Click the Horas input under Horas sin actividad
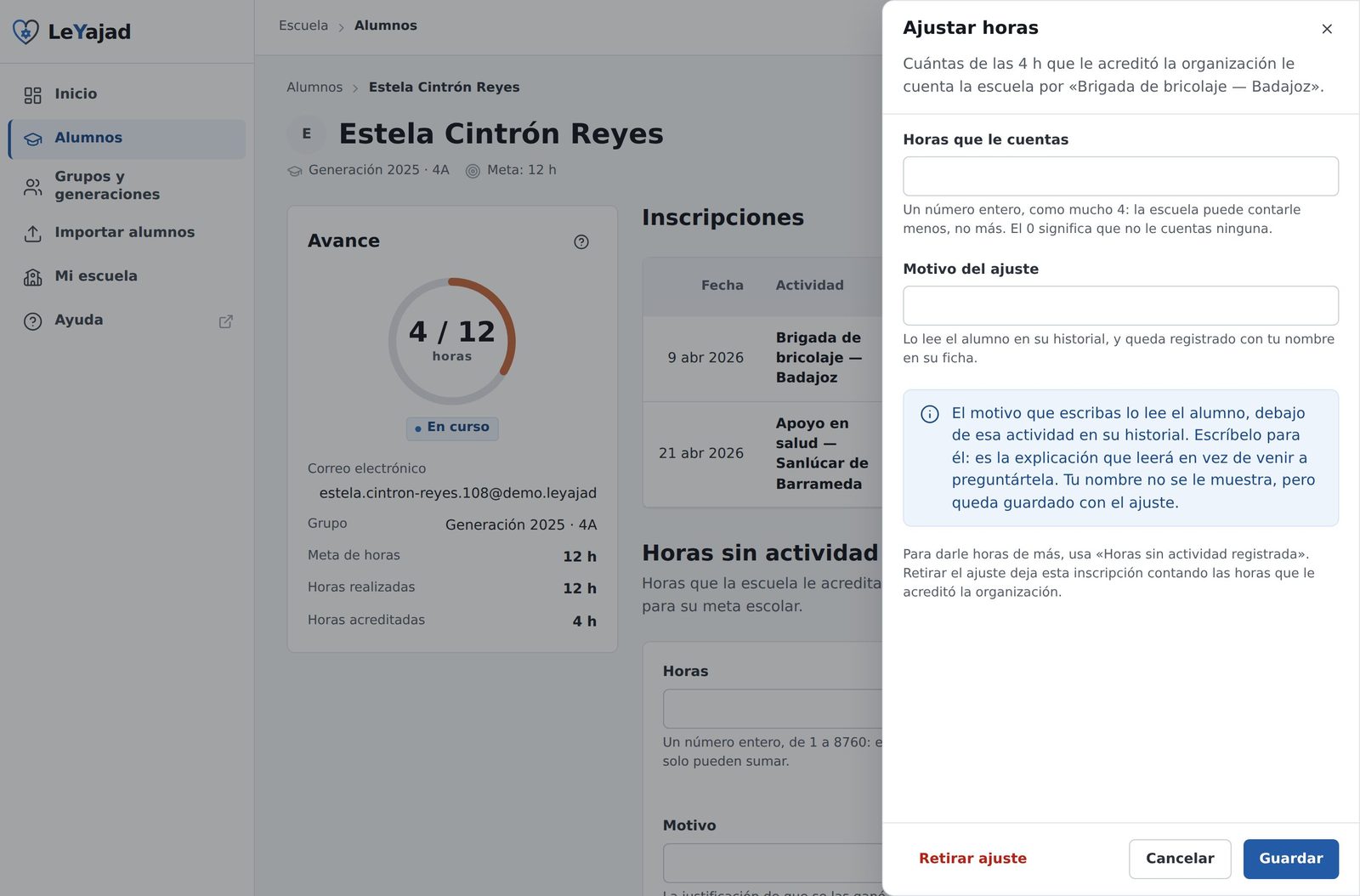This screenshot has width=1360, height=896. [x=773, y=709]
